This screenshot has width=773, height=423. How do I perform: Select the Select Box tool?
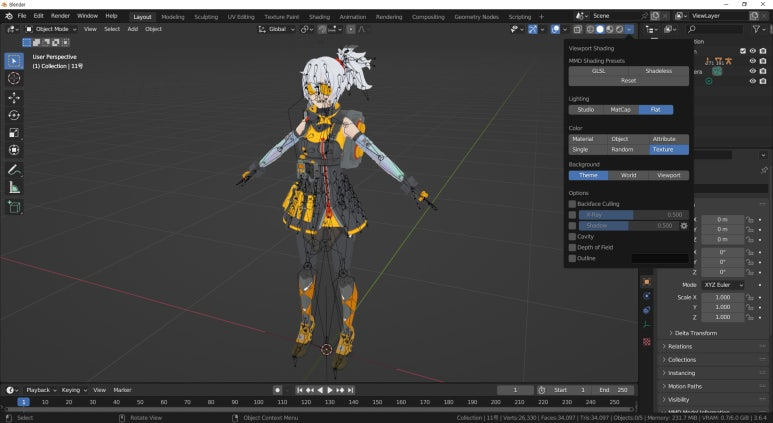click(14, 61)
